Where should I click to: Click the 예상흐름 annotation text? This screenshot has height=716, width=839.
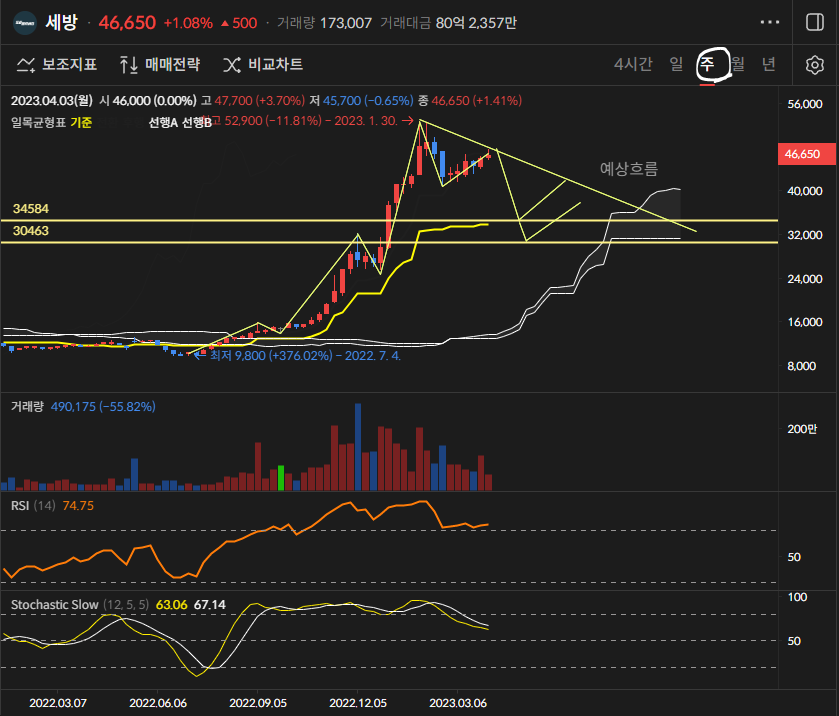pyautogui.click(x=629, y=169)
